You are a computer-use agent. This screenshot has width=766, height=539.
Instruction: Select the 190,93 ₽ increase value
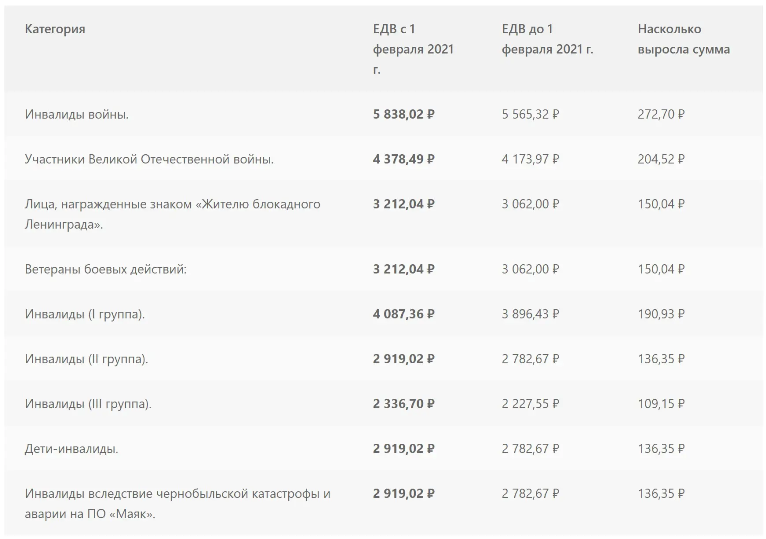(660, 314)
